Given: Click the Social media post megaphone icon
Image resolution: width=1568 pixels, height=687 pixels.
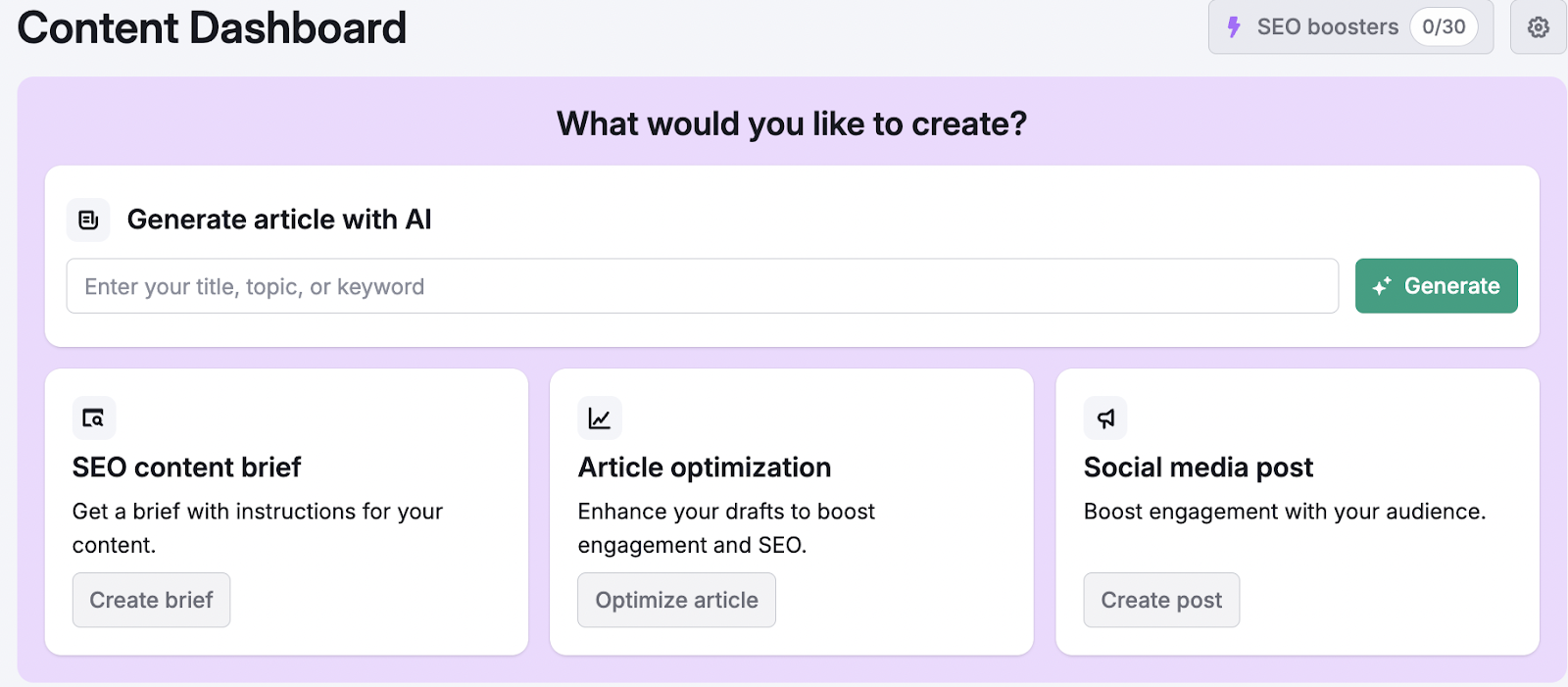Looking at the screenshot, I should (1105, 418).
